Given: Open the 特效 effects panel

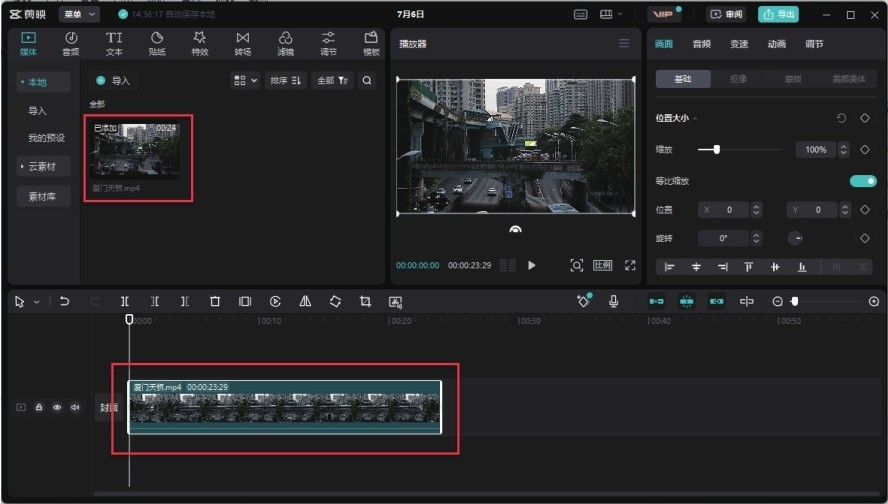Looking at the screenshot, I should point(200,44).
